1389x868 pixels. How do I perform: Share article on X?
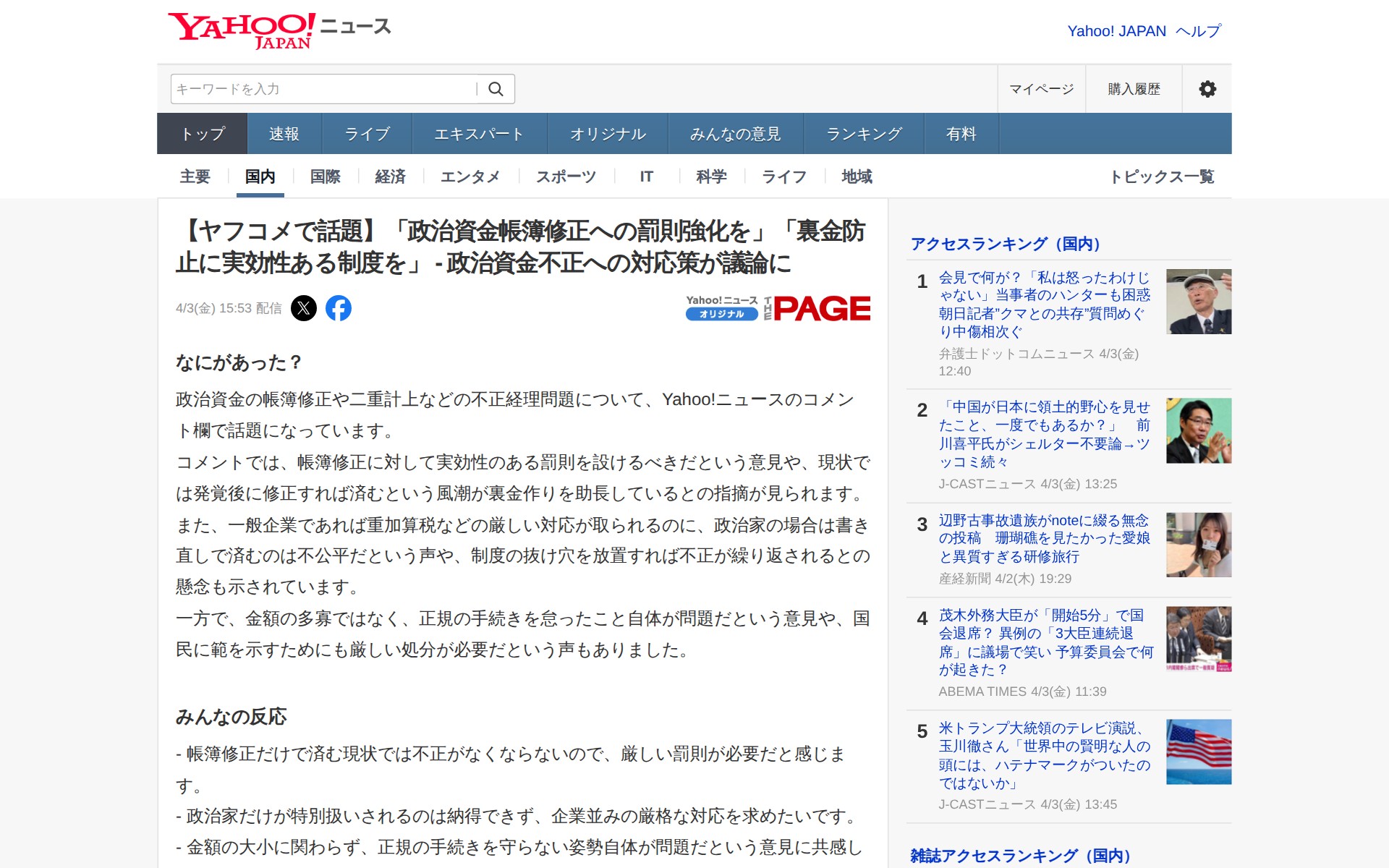point(304,308)
